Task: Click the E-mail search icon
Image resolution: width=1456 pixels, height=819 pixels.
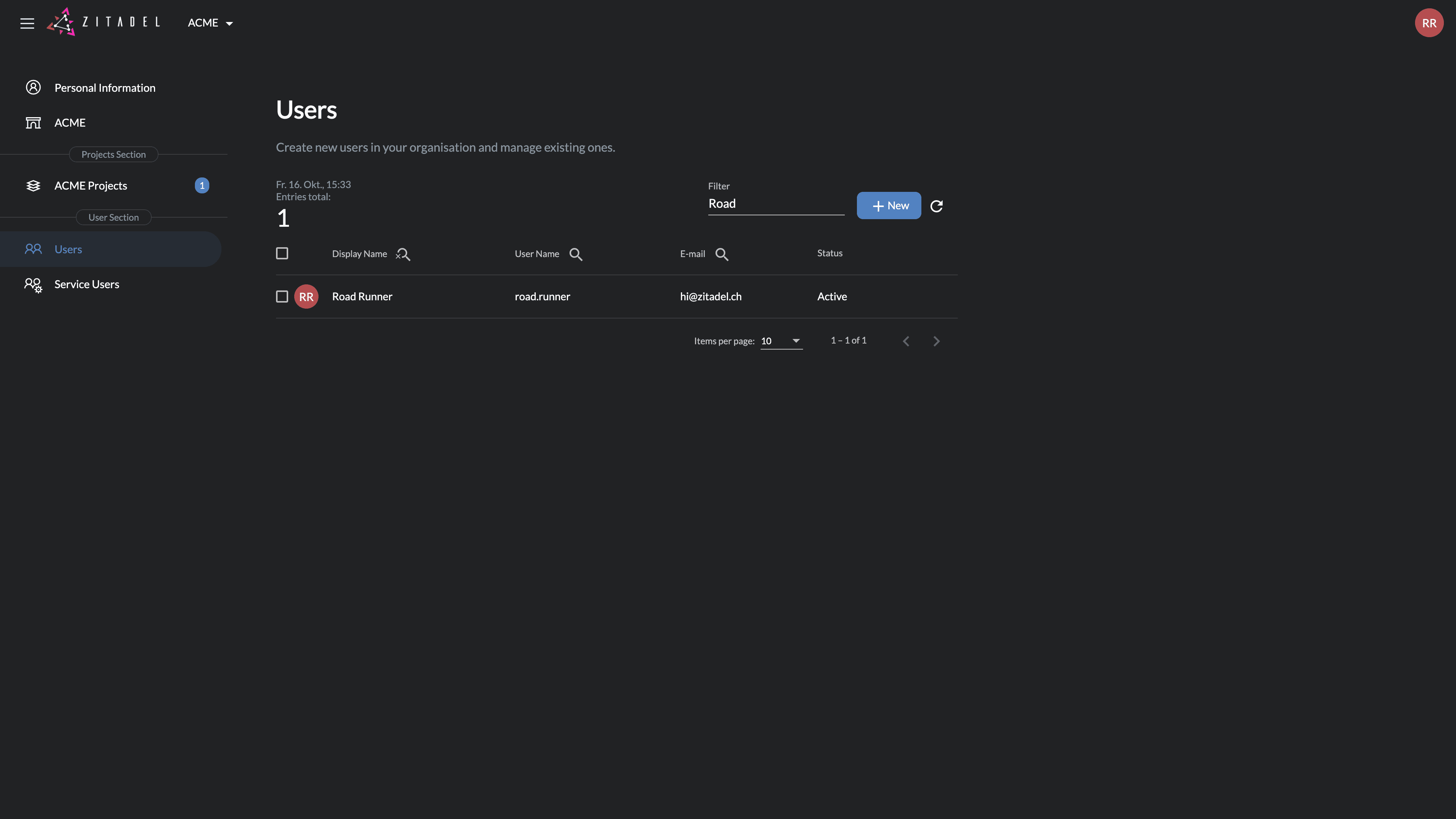Action: coord(721,254)
